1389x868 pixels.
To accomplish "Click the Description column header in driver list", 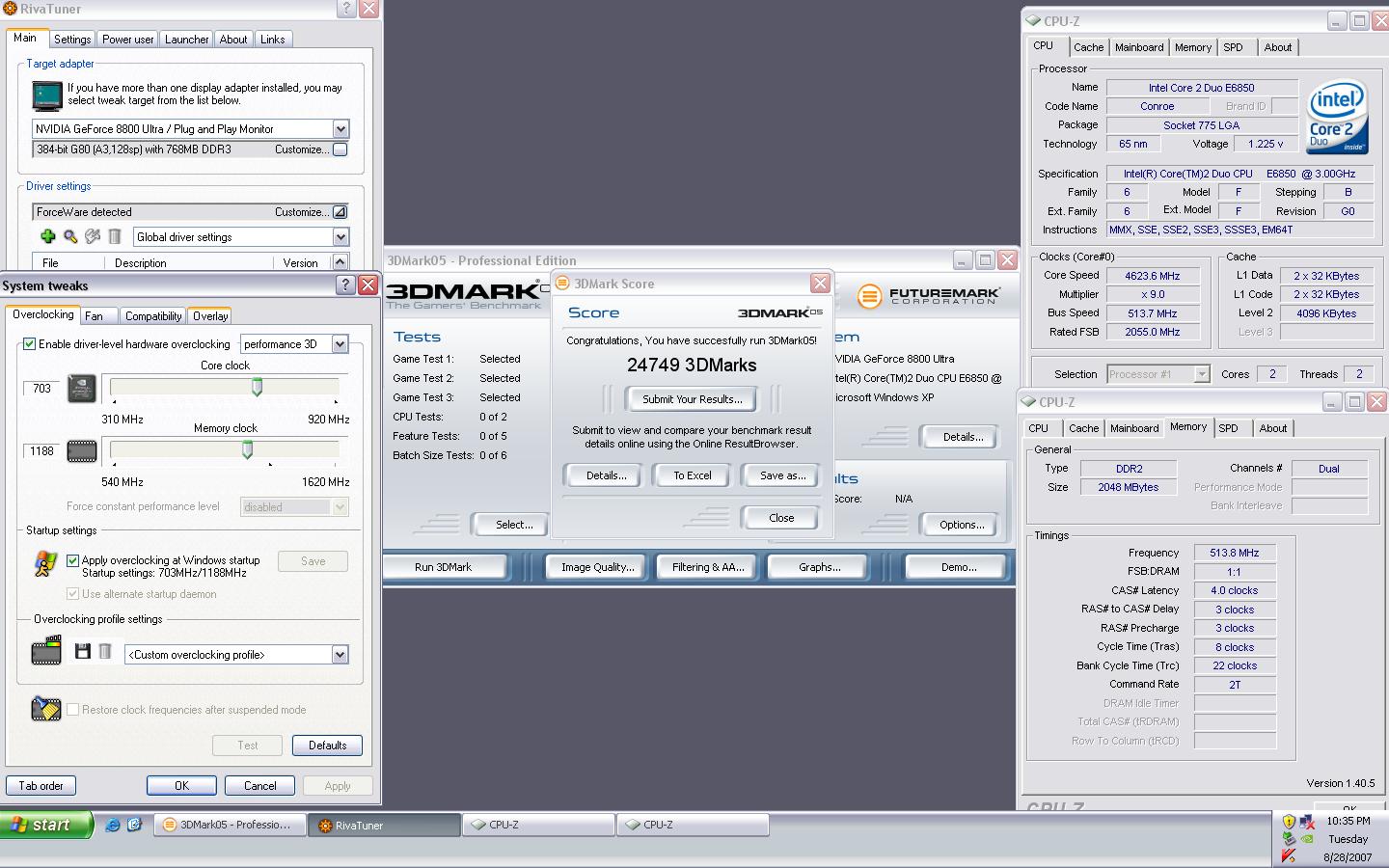I will point(188,262).
